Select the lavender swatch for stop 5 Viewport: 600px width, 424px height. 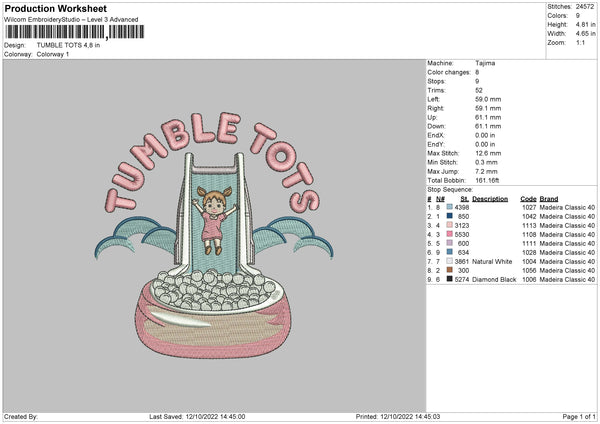(x=450, y=243)
